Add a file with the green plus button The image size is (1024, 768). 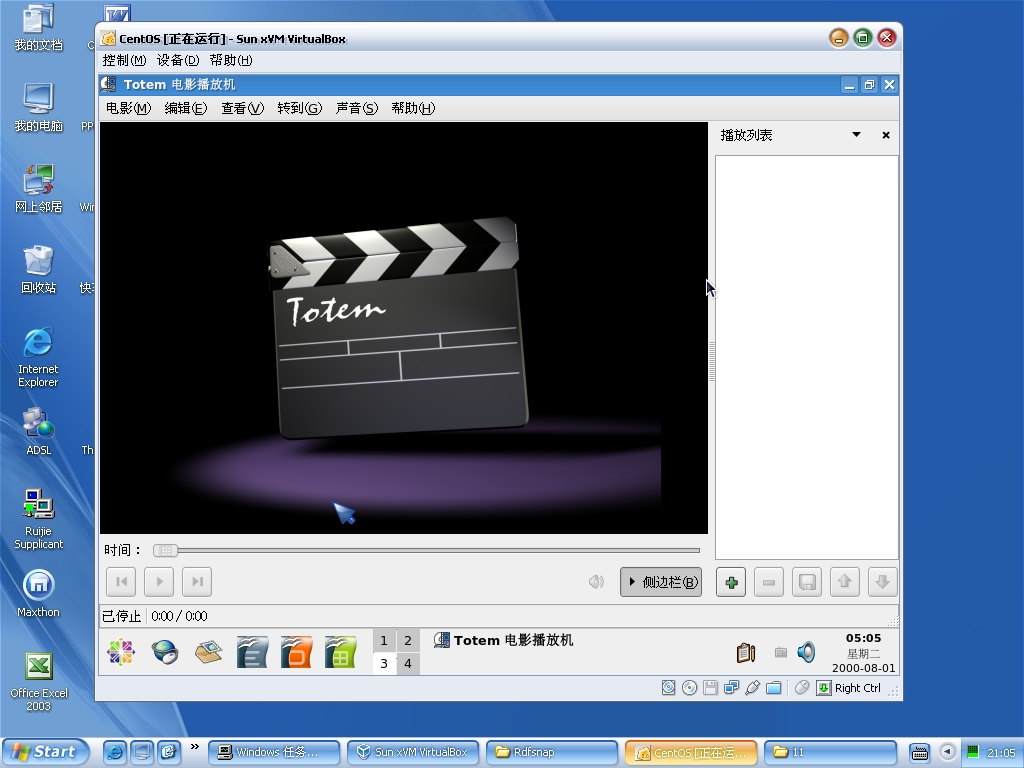(731, 582)
